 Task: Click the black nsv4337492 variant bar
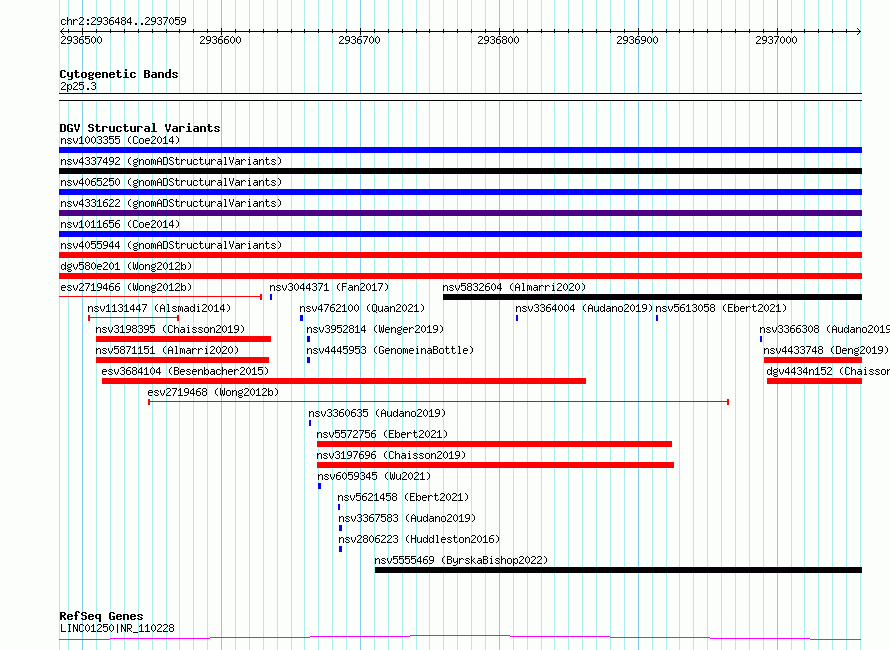pos(460,171)
